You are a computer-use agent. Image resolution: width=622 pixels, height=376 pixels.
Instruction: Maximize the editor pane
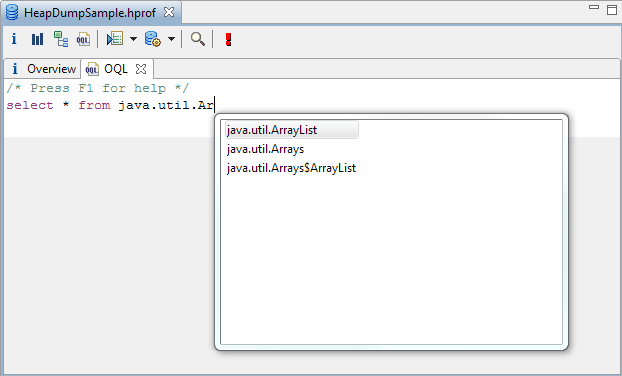click(612, 10)
